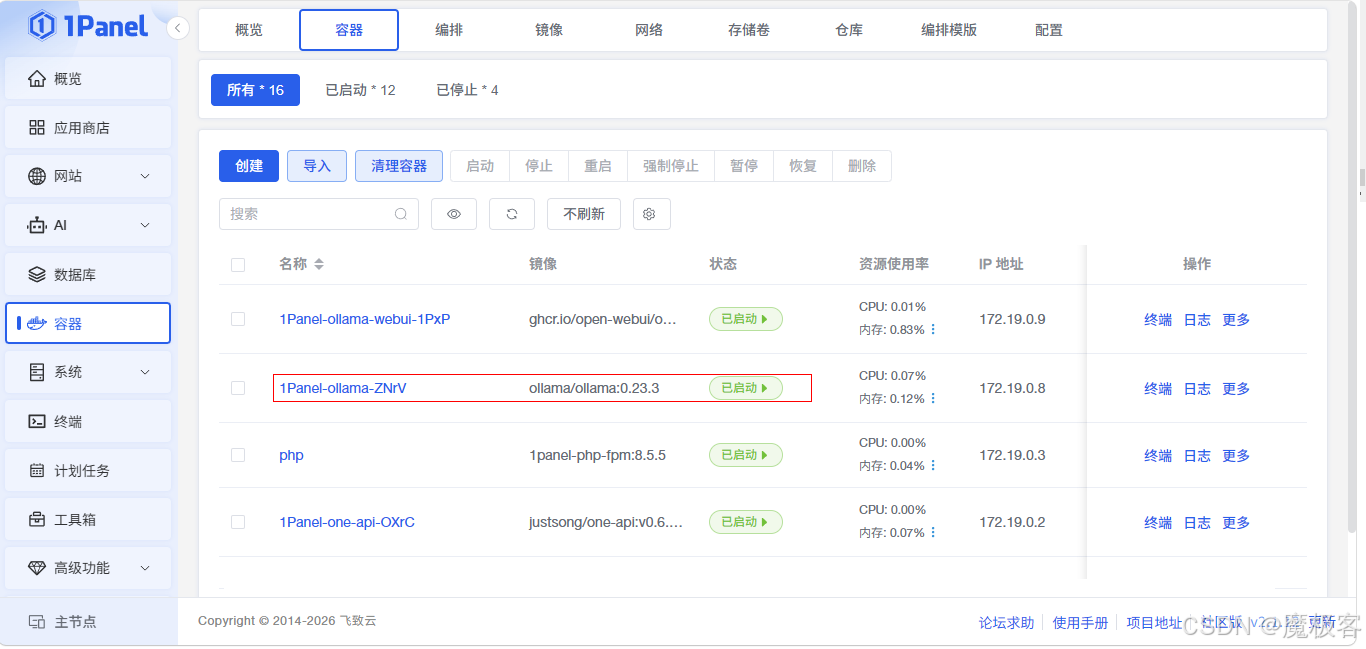This screenshot has width=1366, height=649.
Task: Click the 清理容器 button
Action: pos(399,166)
